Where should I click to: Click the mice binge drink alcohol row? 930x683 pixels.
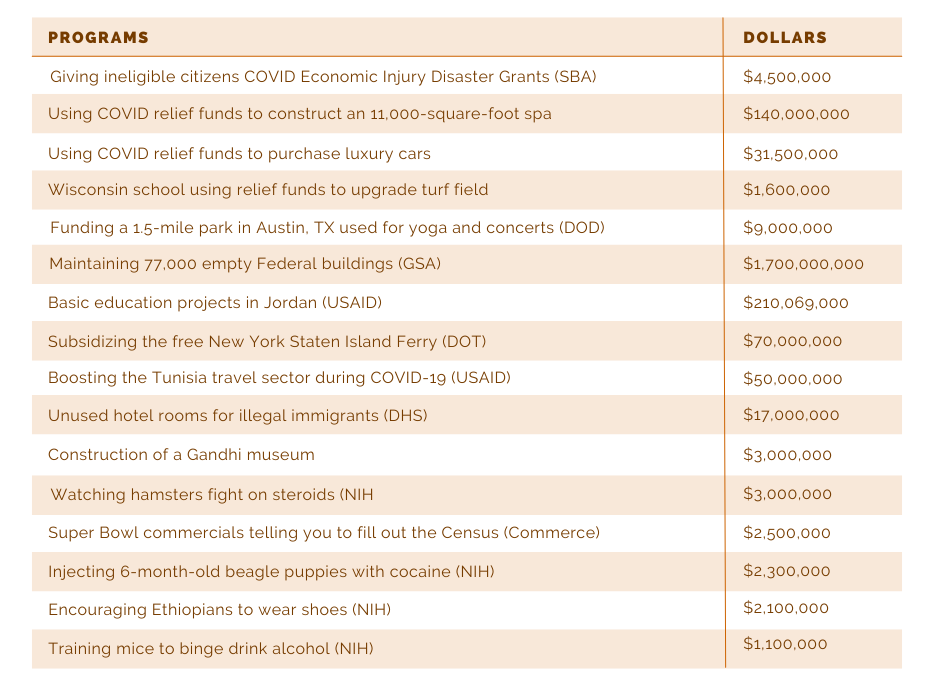(x=210, y=648)
